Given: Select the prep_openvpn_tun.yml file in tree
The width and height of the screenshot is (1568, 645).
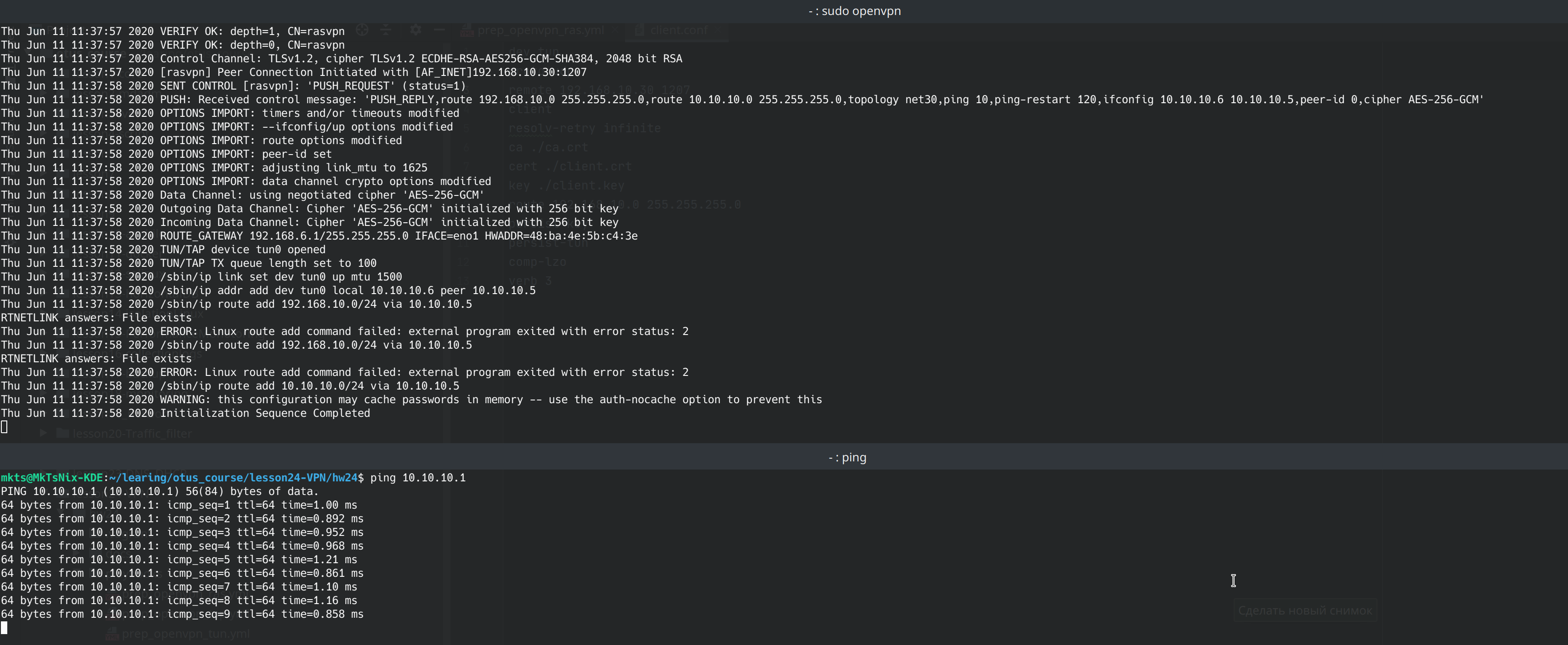Looking at the screenshot, I should click(x=185, y=634).
